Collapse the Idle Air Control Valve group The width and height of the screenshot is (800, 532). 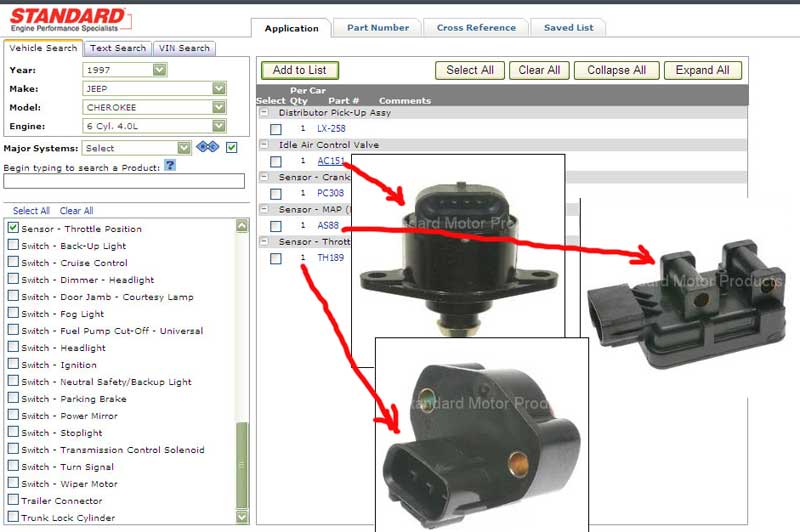pyautogui.click(x=266, y=145)
